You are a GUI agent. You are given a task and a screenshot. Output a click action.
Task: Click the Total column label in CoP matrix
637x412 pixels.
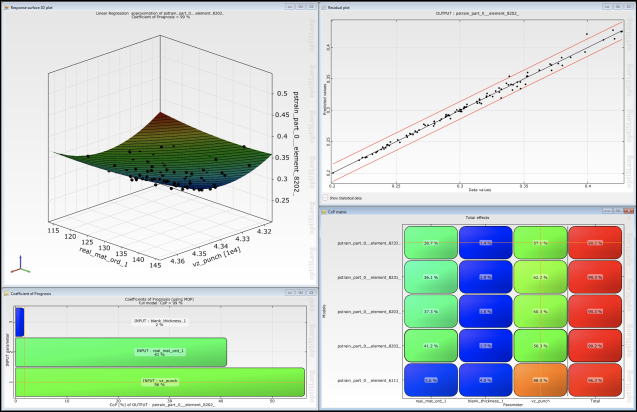595,401
